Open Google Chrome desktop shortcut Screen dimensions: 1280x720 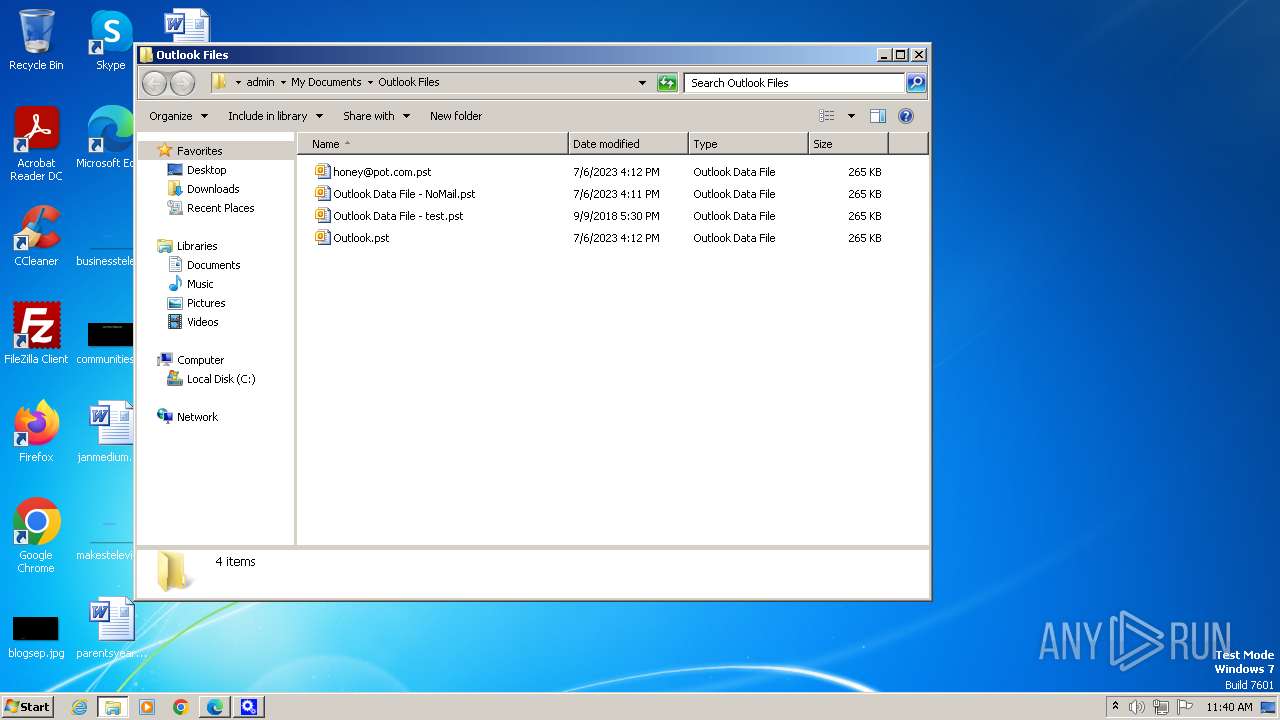tap(36, 536)
